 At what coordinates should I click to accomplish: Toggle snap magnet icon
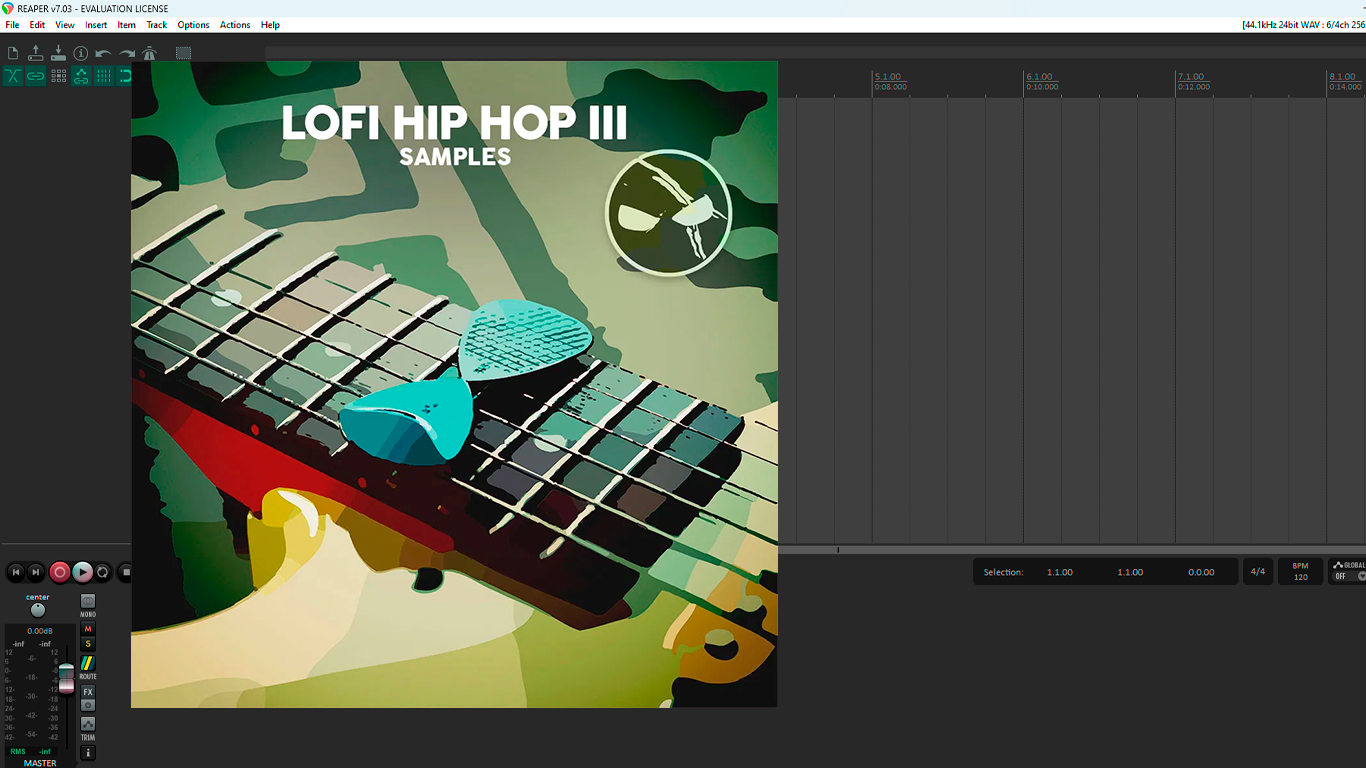pyautogui.click(x=125, y=76)
